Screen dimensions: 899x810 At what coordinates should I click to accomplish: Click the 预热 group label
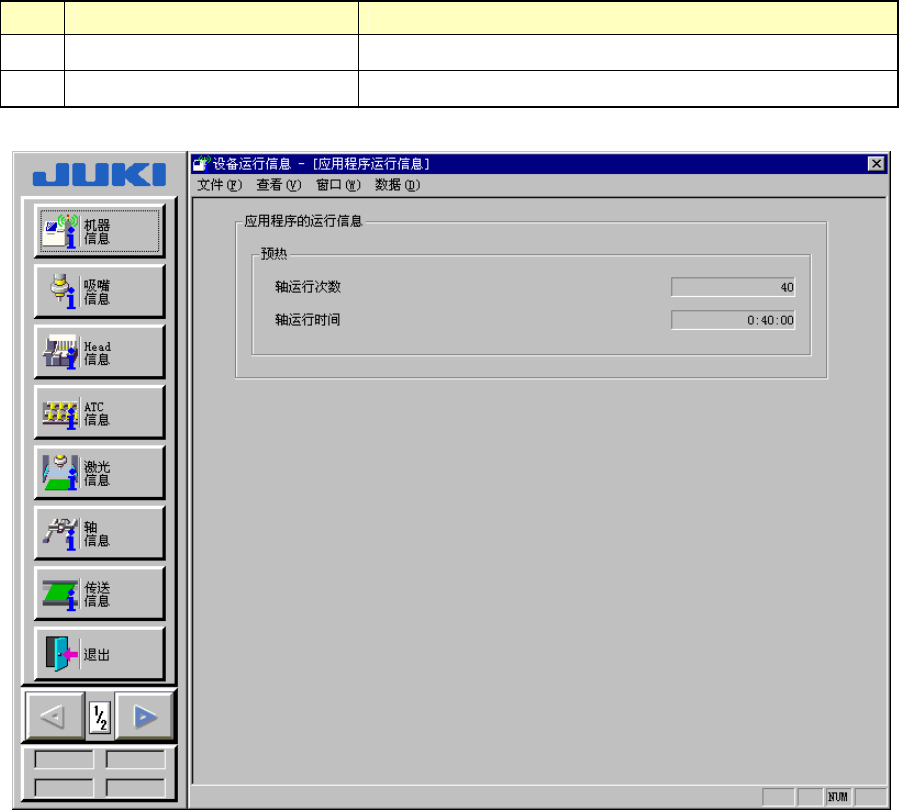274,253
